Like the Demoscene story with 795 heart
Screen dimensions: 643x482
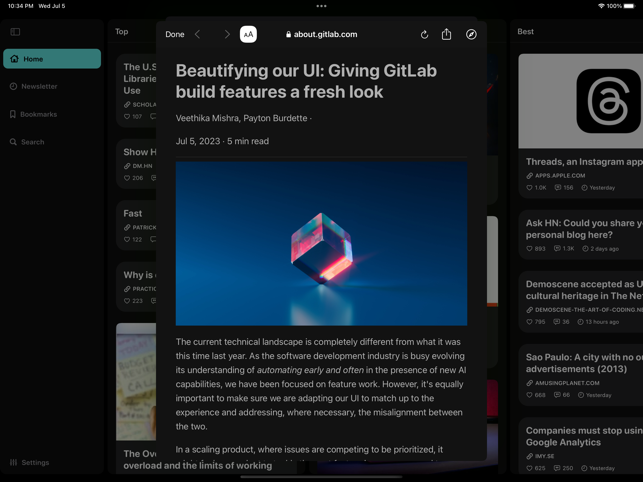point(536,322)
